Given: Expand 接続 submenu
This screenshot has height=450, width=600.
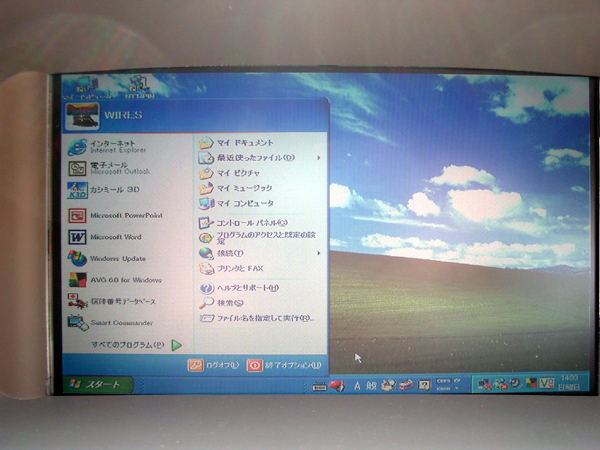Looking at the screenshot, I should (261, 253).
